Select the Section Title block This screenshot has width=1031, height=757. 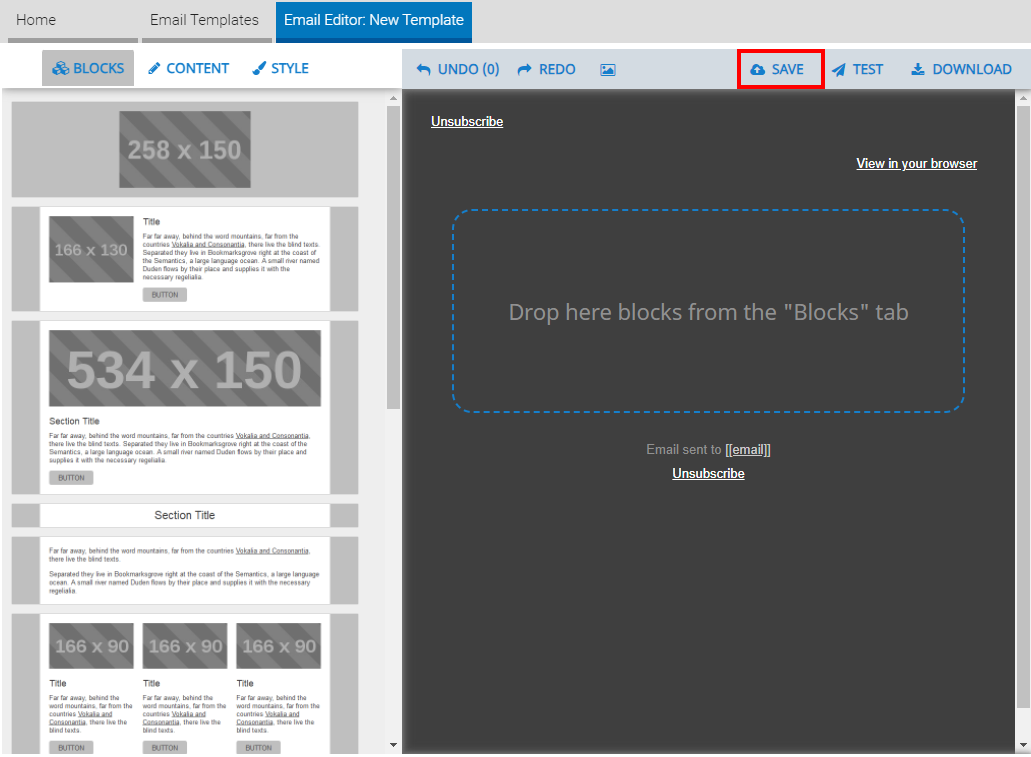pyautogui.click(x=185, y=516)
